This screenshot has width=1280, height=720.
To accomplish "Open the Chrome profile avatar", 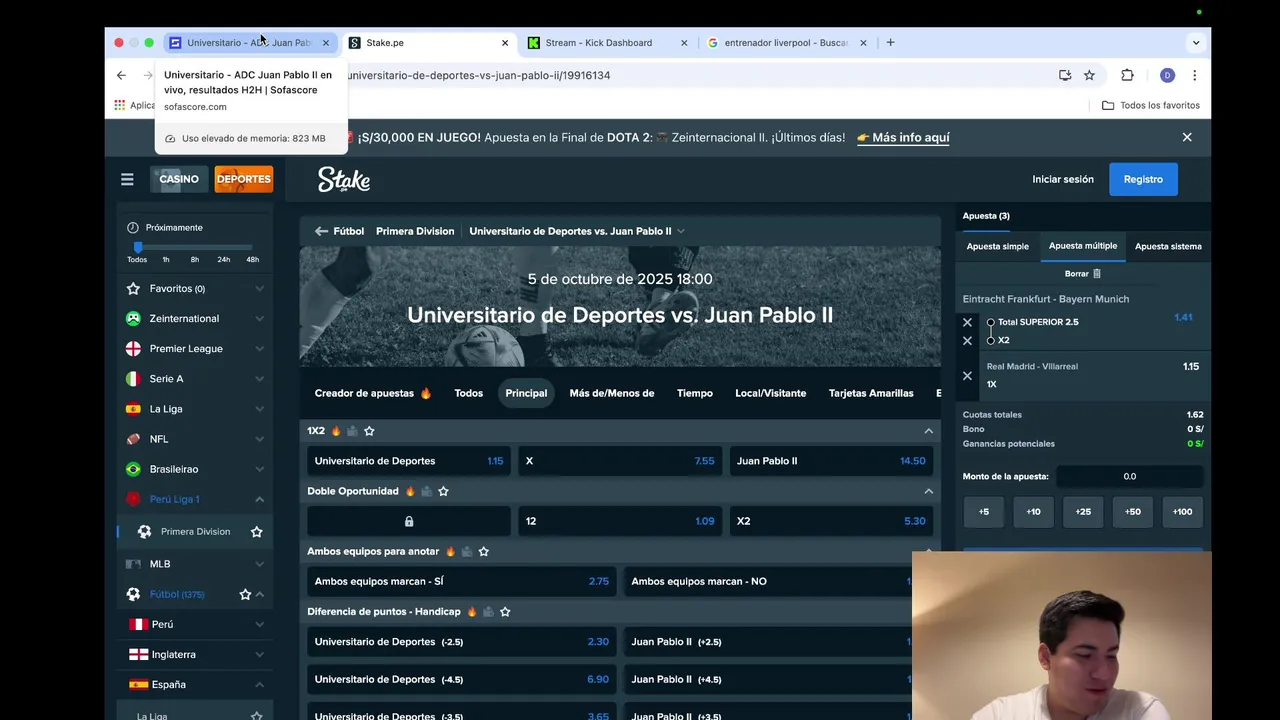I will pos(1167,75).
